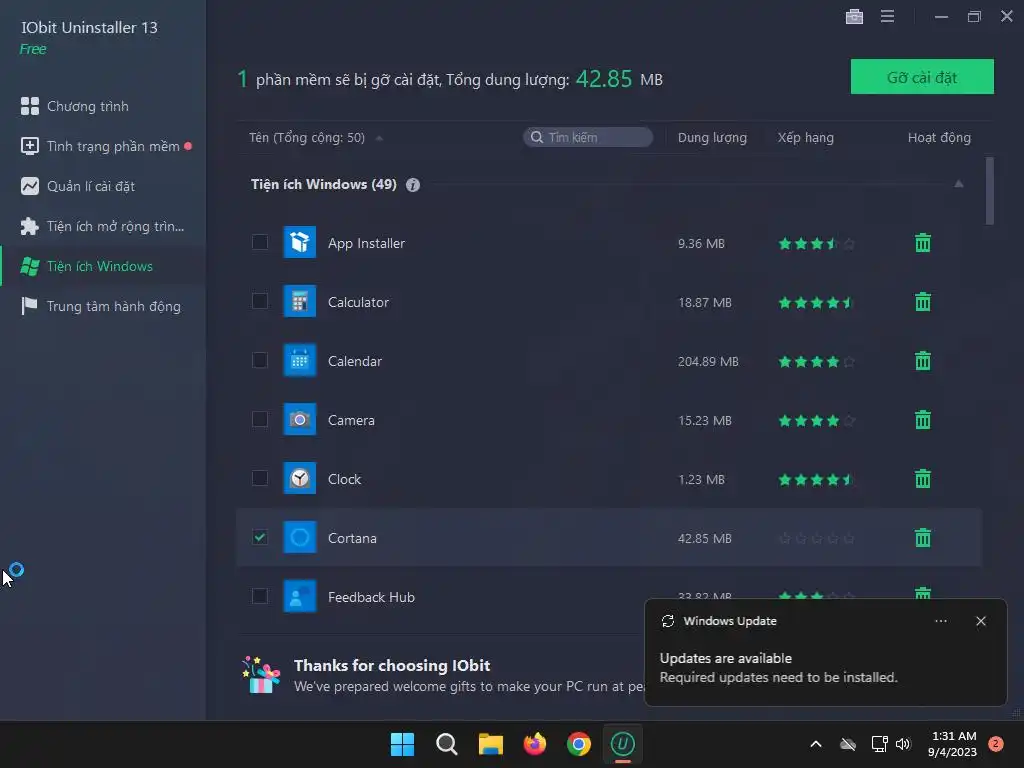Open Windows Start menu
Screen dimensions: 1024x768
point(402,744)
